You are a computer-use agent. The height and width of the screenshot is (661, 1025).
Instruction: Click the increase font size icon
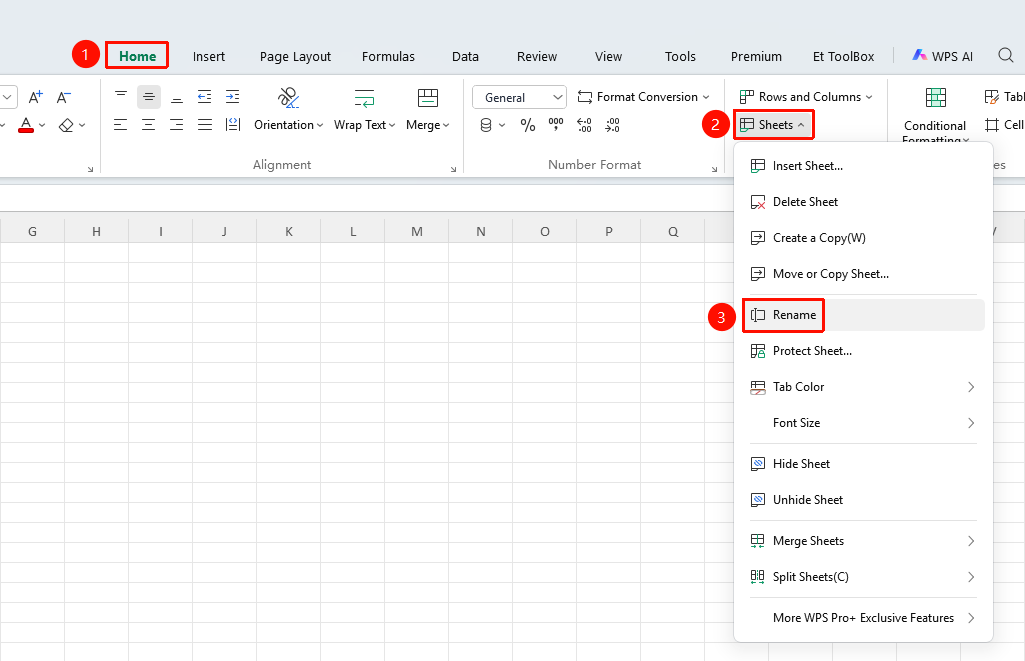(x=36, y=97)
